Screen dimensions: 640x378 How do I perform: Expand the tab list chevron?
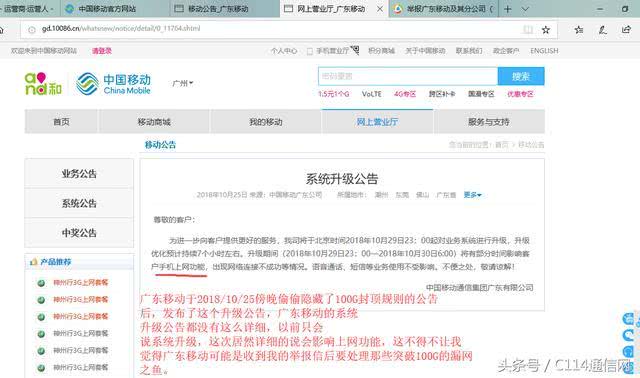525,9
